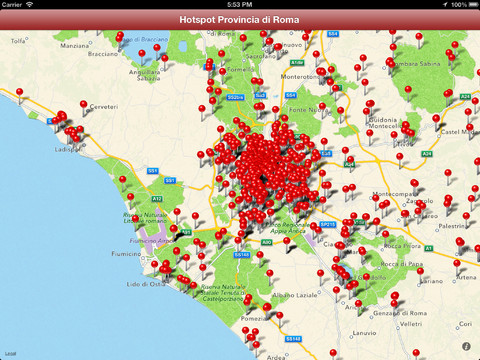Click the Lago di Bracciano lake label
The image size is (480, 360).
point(145,39)
